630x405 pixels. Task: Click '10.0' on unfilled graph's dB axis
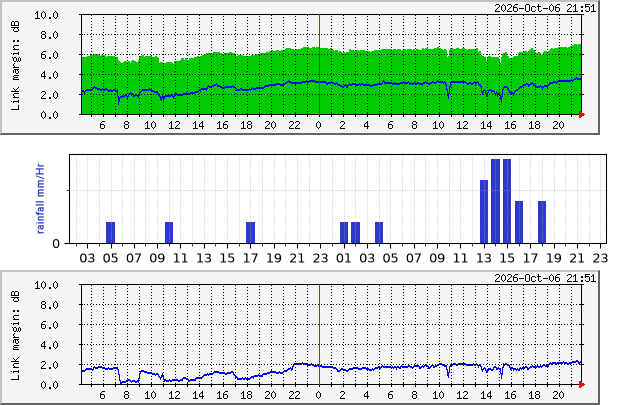tap(46, 285)
